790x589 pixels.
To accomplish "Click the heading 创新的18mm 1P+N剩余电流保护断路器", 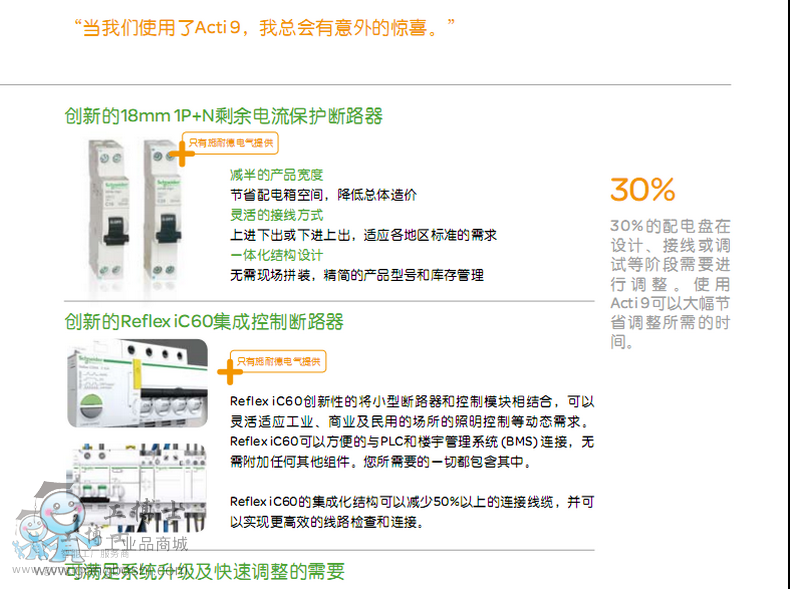I will point(223,116).
